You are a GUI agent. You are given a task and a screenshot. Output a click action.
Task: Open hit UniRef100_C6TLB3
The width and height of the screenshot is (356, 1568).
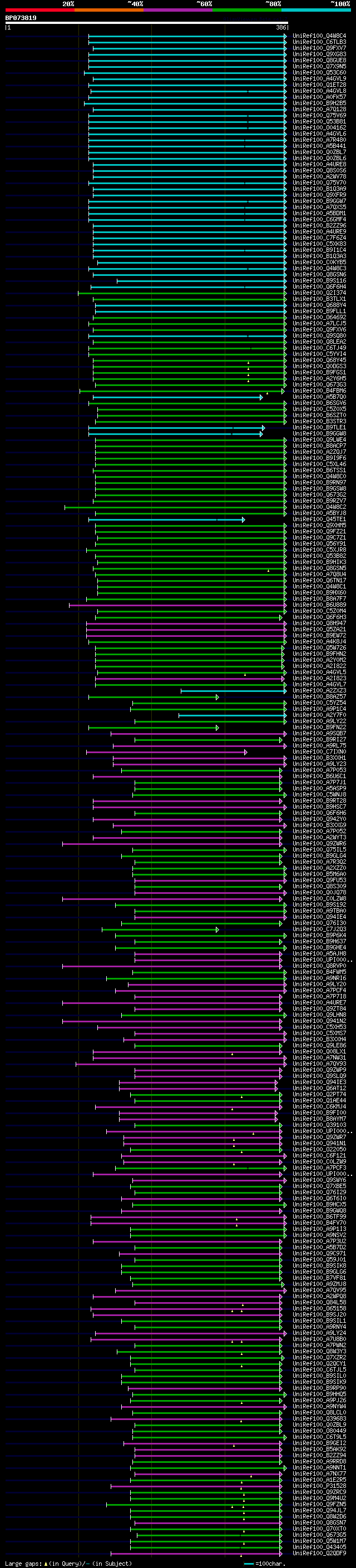[x=319, y=43]
